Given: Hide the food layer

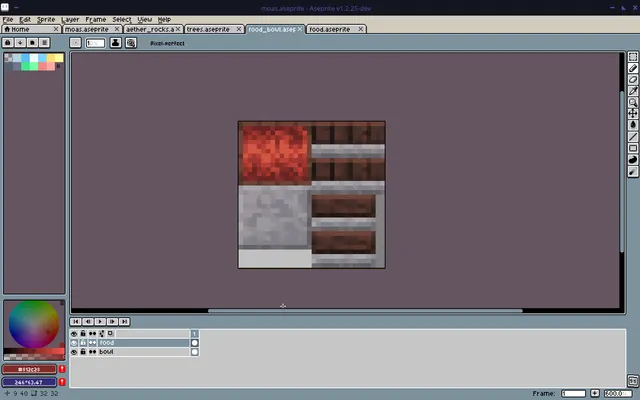Looking at the screenshot, I should point(74,342).
